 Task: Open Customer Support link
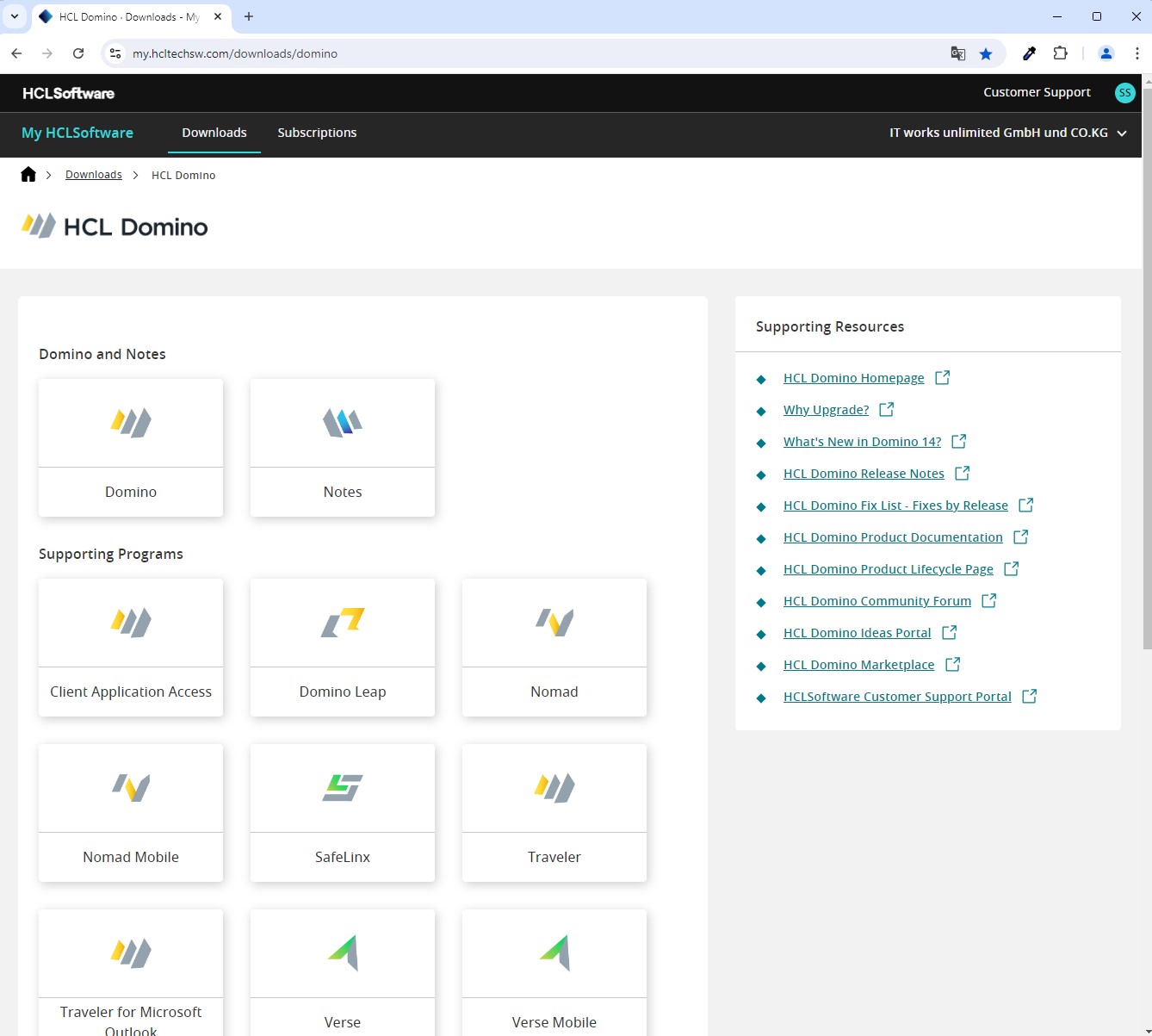point(1037,92)
